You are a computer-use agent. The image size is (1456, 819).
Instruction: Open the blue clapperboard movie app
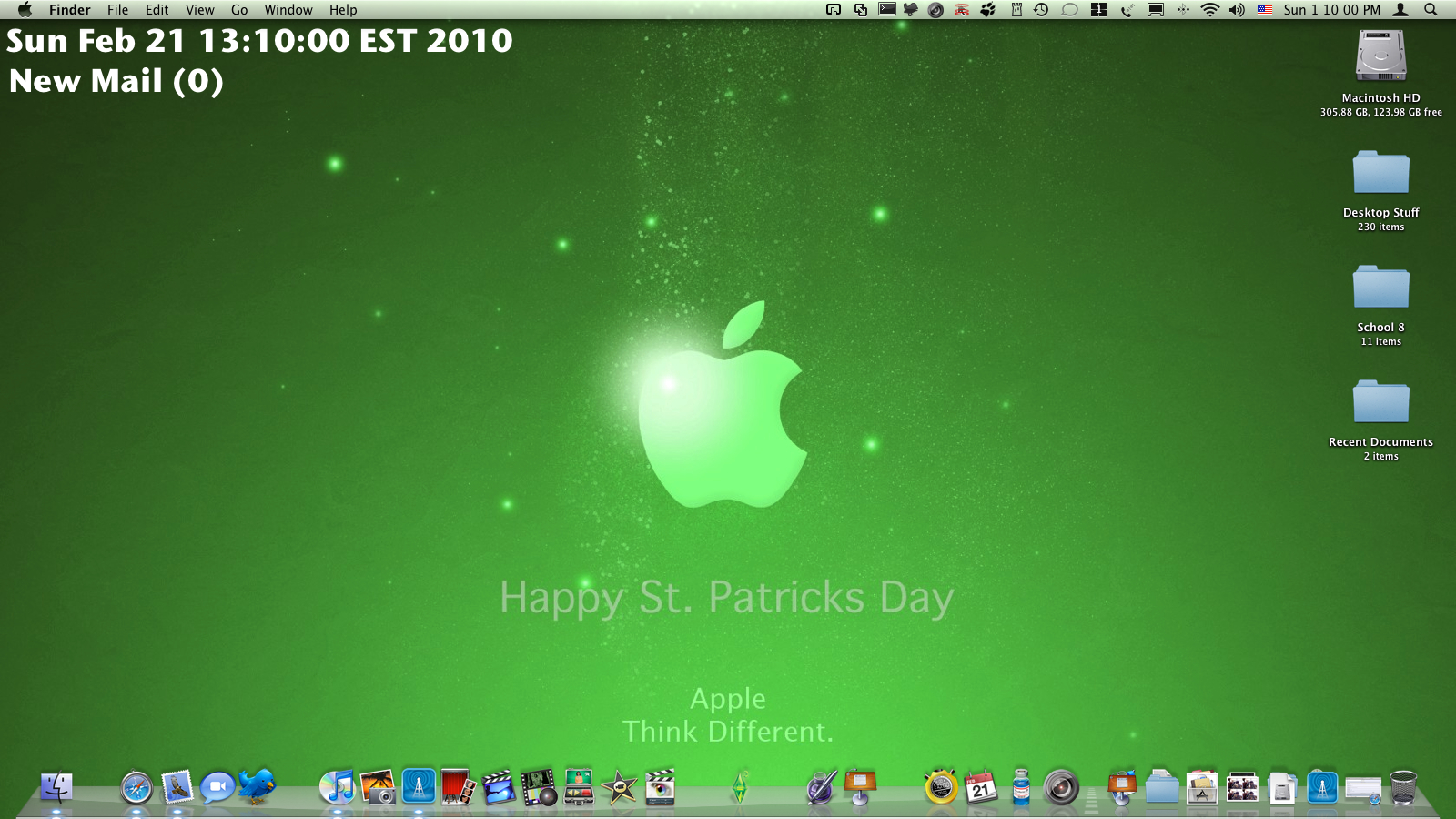[x=499, y=787]
